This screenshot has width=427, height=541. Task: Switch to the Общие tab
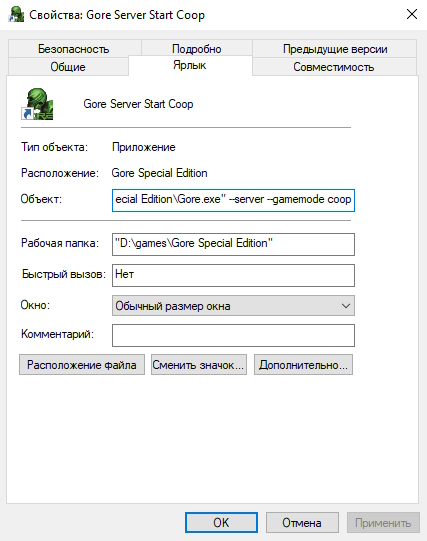coord(68,67)
